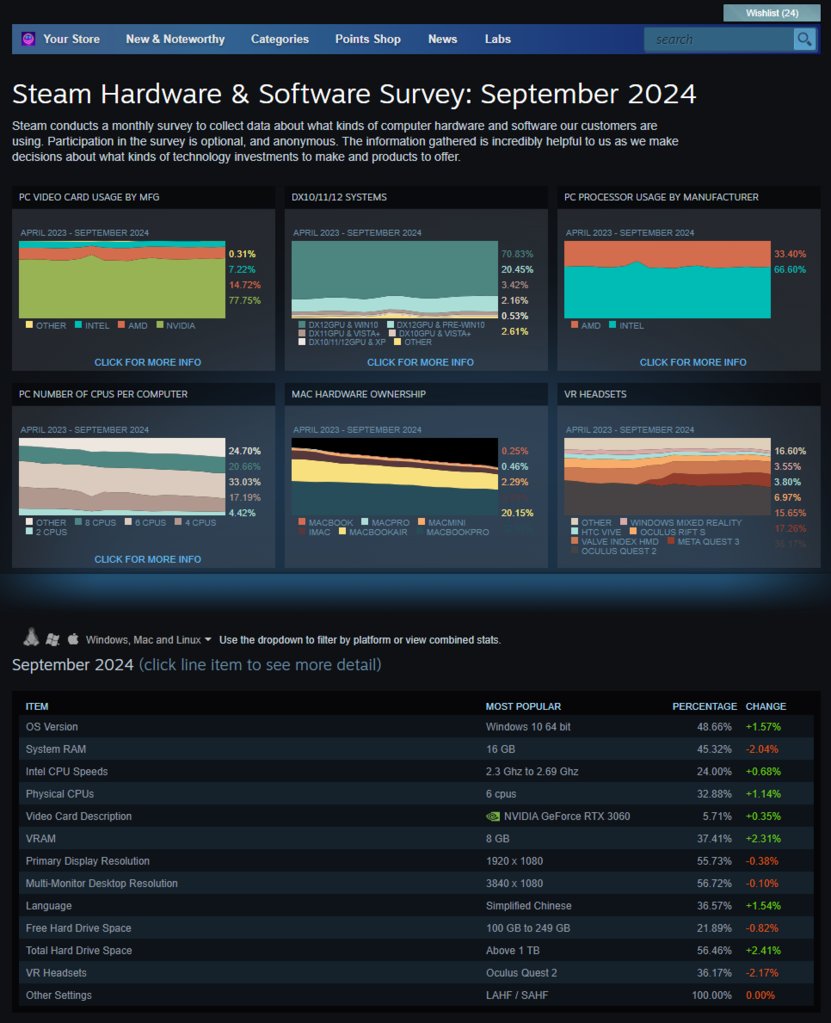The height and width of the screenshot is (1023, 831).
Task: Open the Your Store menu
Action: (71, 39)
